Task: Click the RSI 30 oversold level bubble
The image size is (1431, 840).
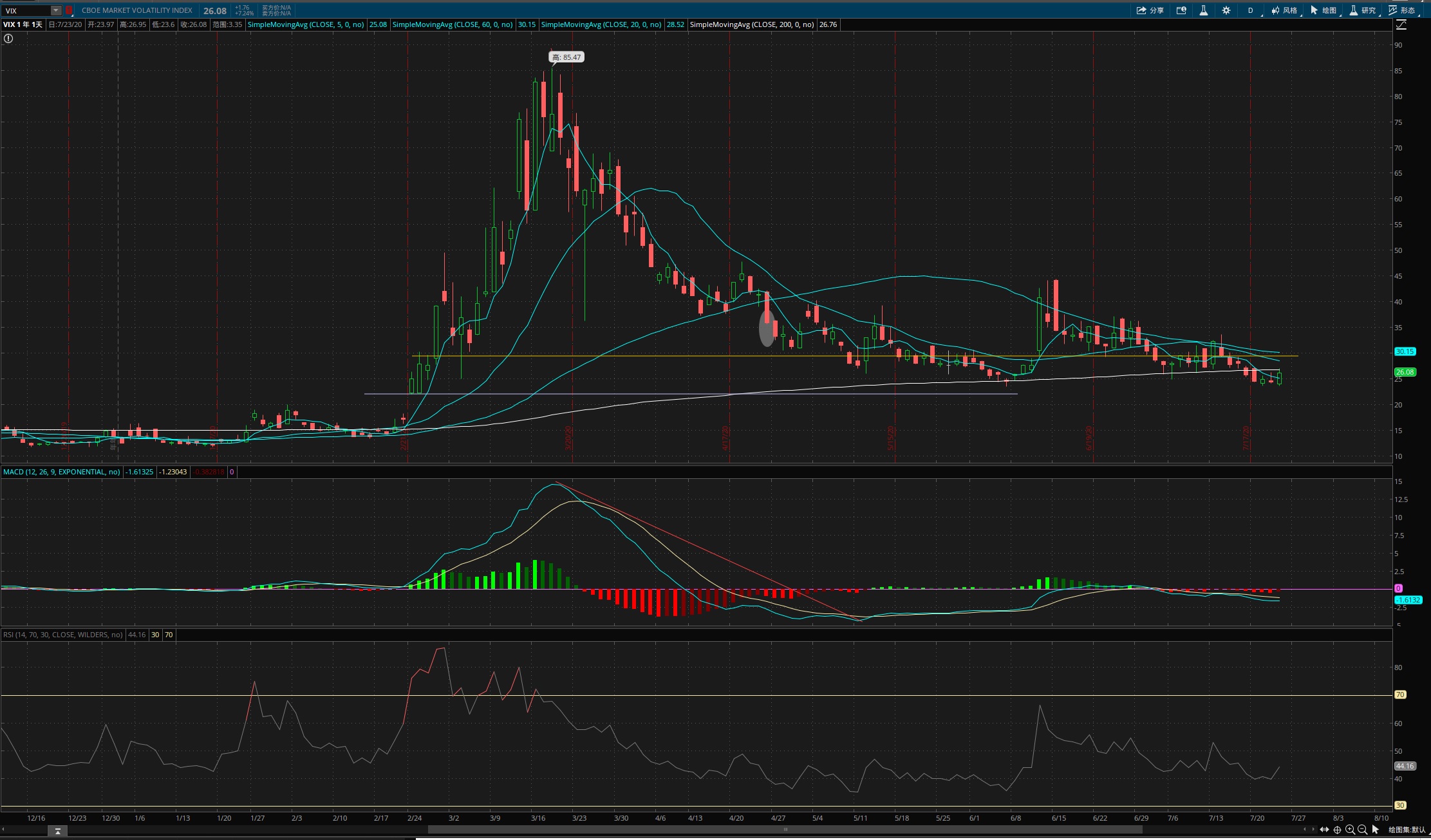Action: coord(1400,805)
